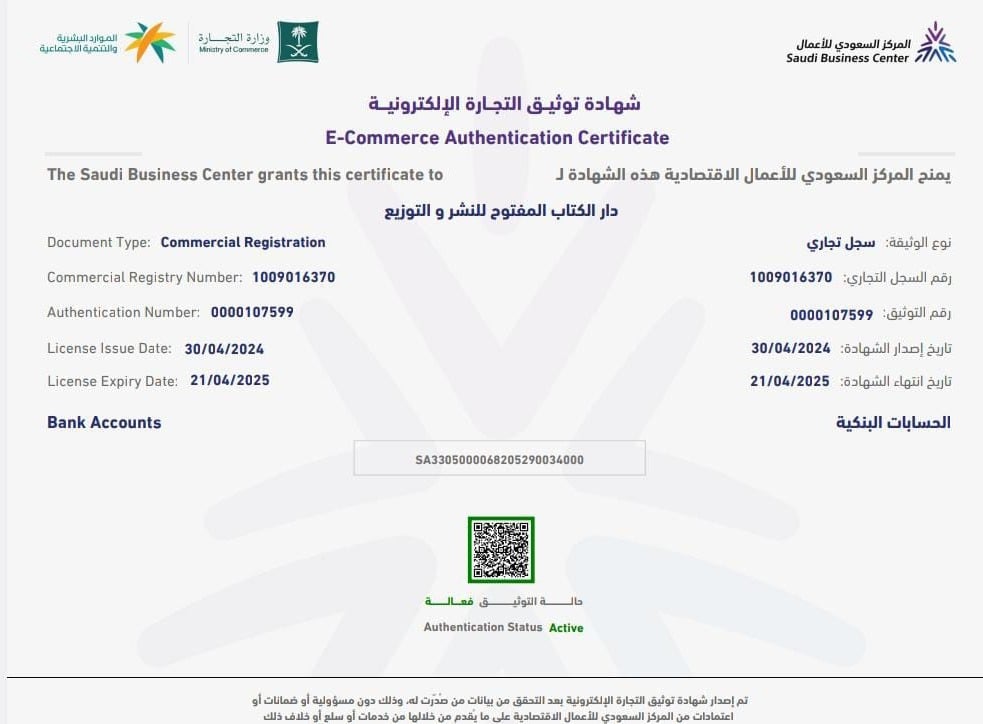Click the Arabic company name below the grant line
The width and height of the screenshot is (983, 724).
click(501, 211)
